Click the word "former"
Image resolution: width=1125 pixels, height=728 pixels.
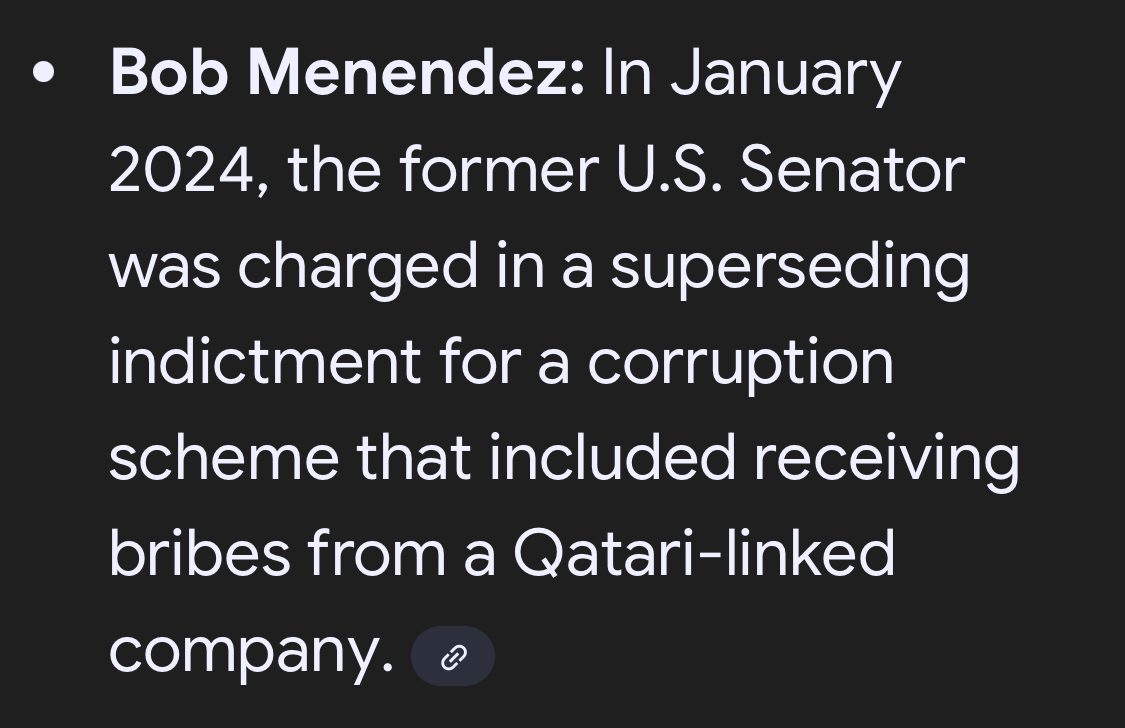pyautogui.click(x=498, y=170)
